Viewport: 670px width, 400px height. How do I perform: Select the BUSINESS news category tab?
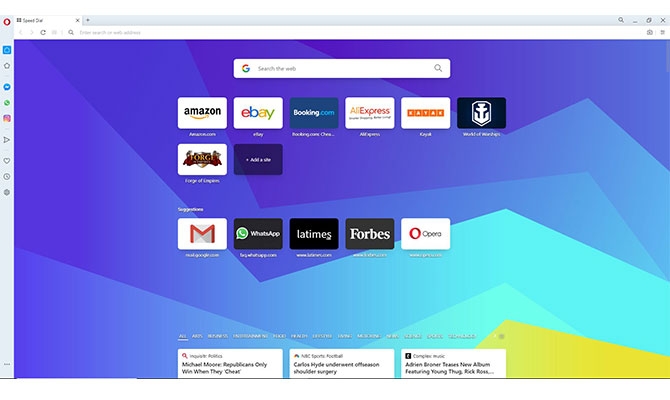(x=218, y=336)
